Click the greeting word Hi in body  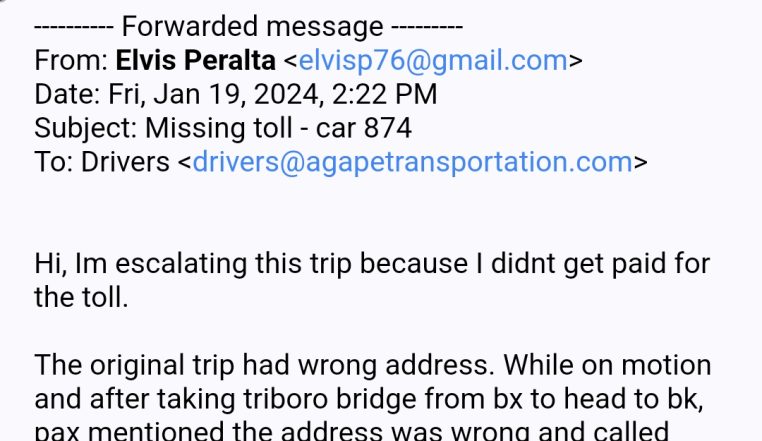click(x=49, y=264)
